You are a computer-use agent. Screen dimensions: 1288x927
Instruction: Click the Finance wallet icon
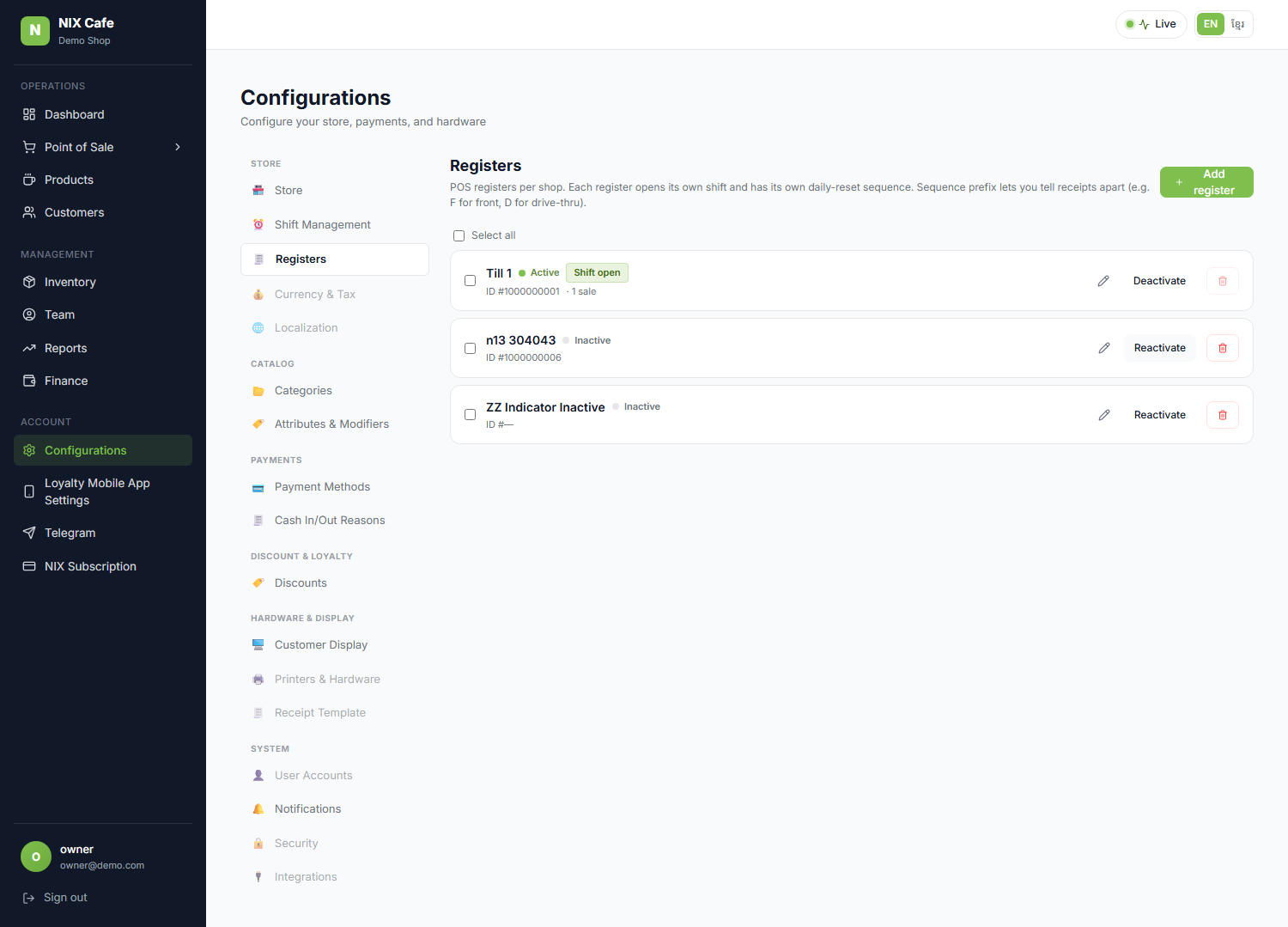click(29, 381)
